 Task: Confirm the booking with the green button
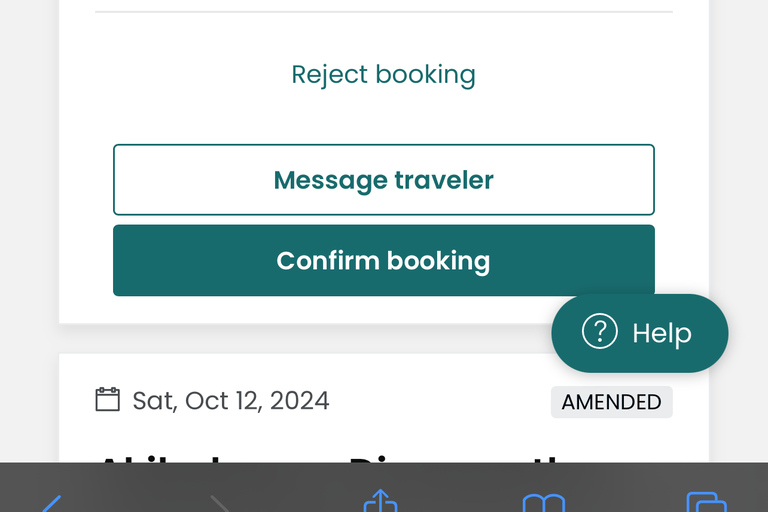coord(383,261)
